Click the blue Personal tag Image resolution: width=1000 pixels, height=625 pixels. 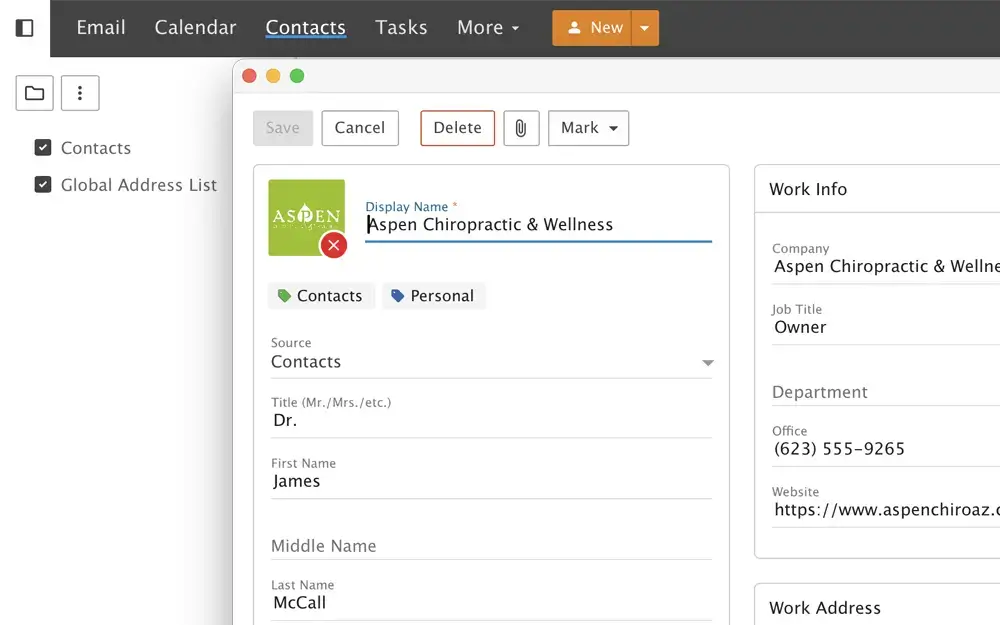tap(434, 296)
